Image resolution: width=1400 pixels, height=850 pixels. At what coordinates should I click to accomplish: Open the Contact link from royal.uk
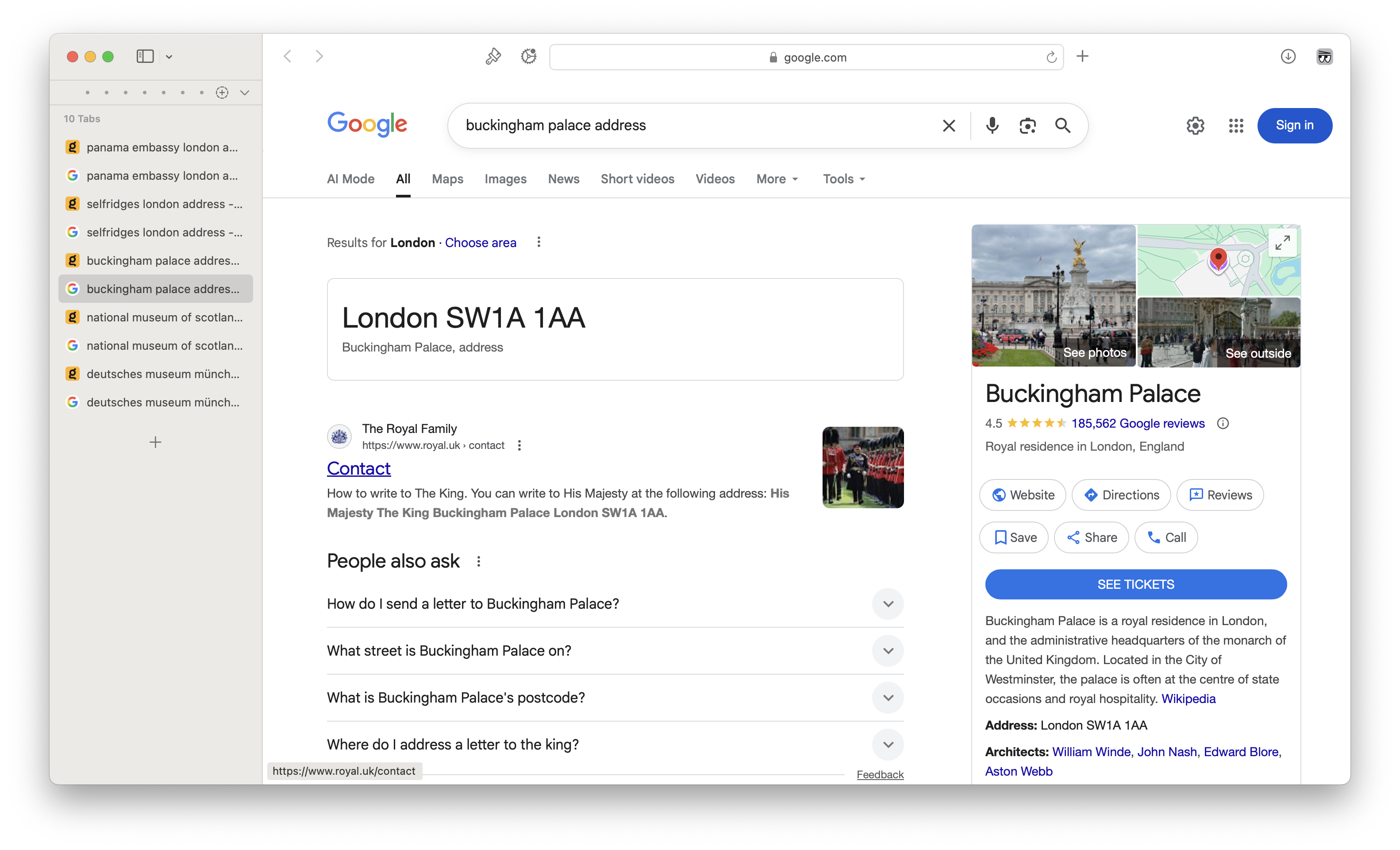click(x=358, y=468)
